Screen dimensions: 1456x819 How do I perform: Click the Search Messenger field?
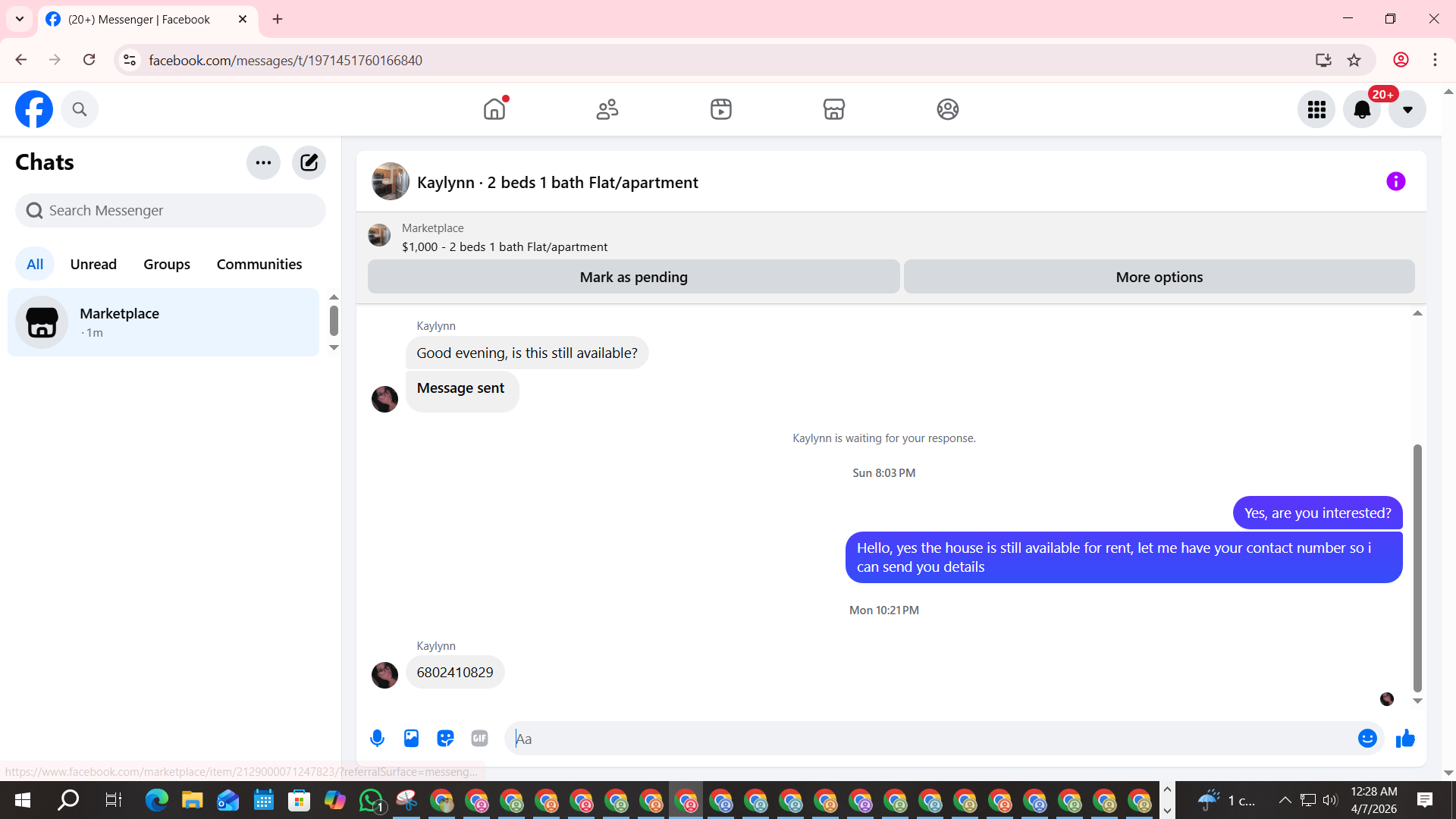tap(171, 210)
